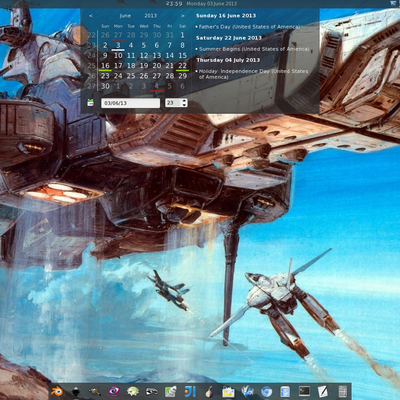Open the Chromium browser icon
Screen dimensions: 400x400
(266, 391)
